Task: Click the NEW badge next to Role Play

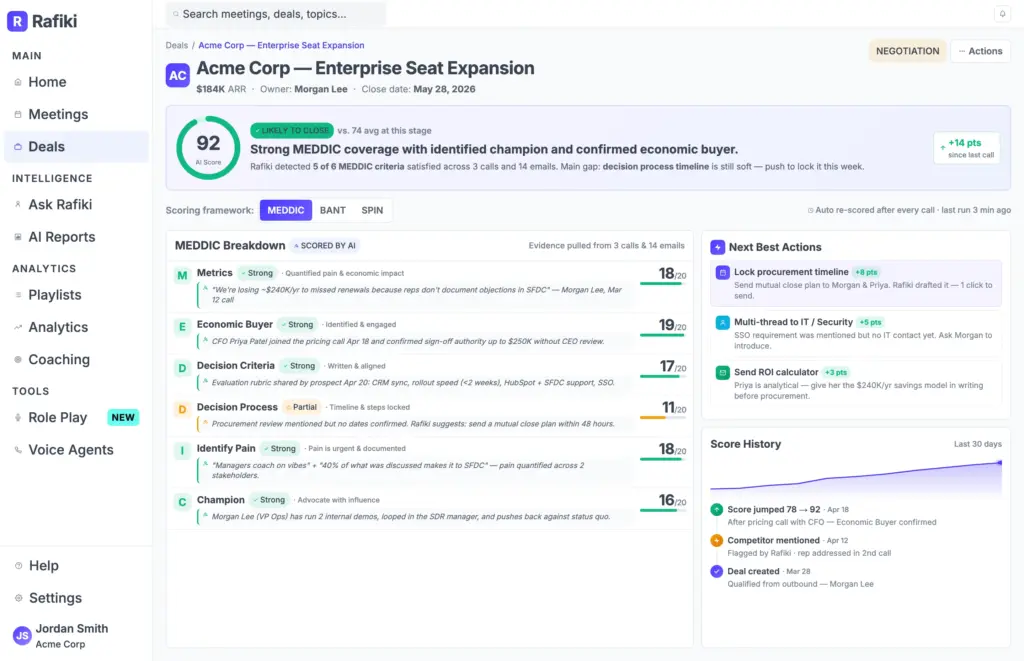Action: click(123, 417)
